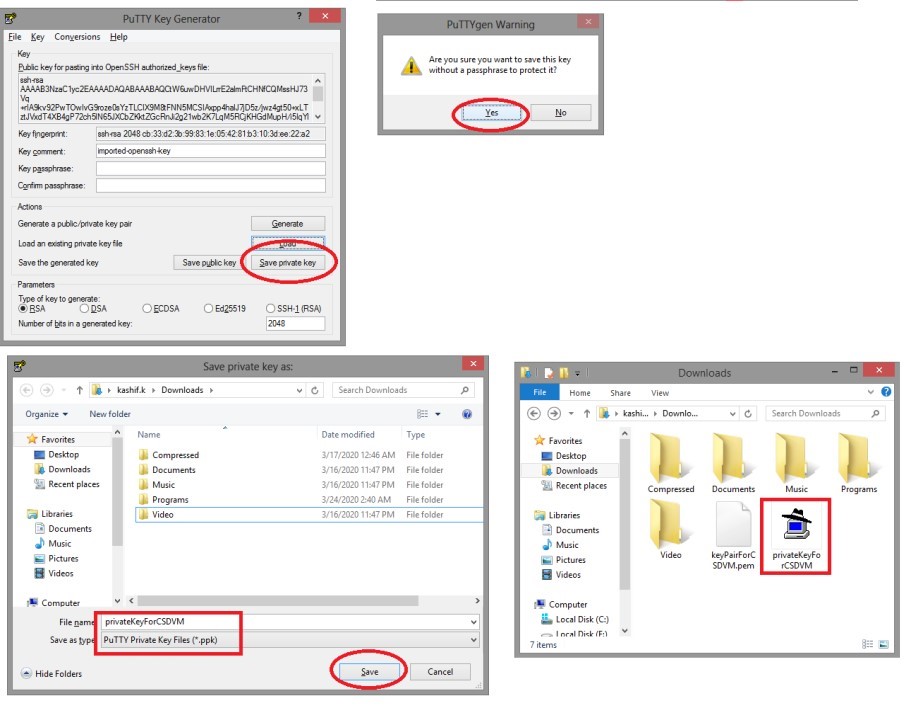Select Programs folder in Save dialog list
Viewport: 923px width, 708px height.
[x=170, y=500]
